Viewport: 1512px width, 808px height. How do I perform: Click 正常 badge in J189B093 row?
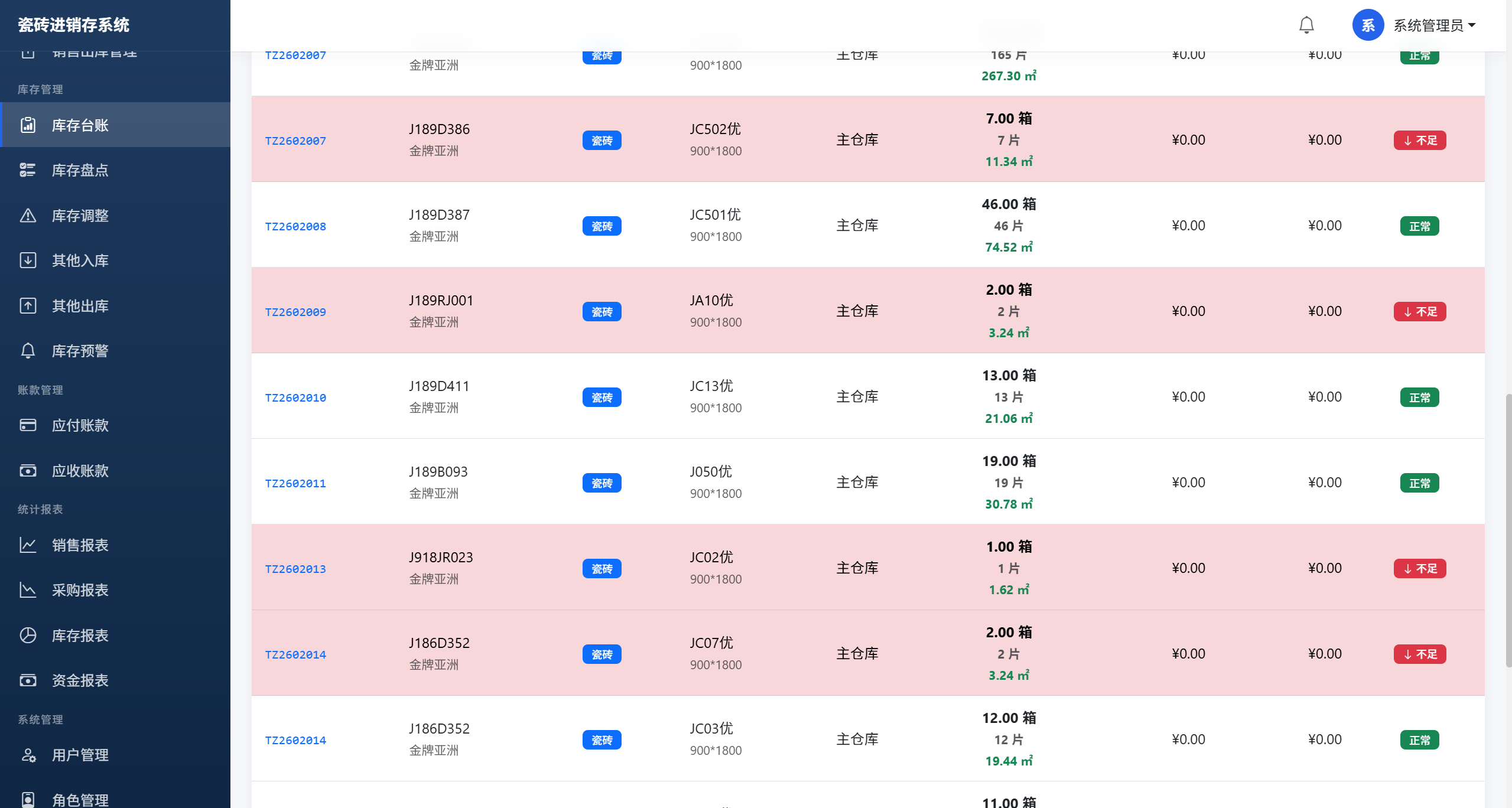click(x=1420, y=483)
